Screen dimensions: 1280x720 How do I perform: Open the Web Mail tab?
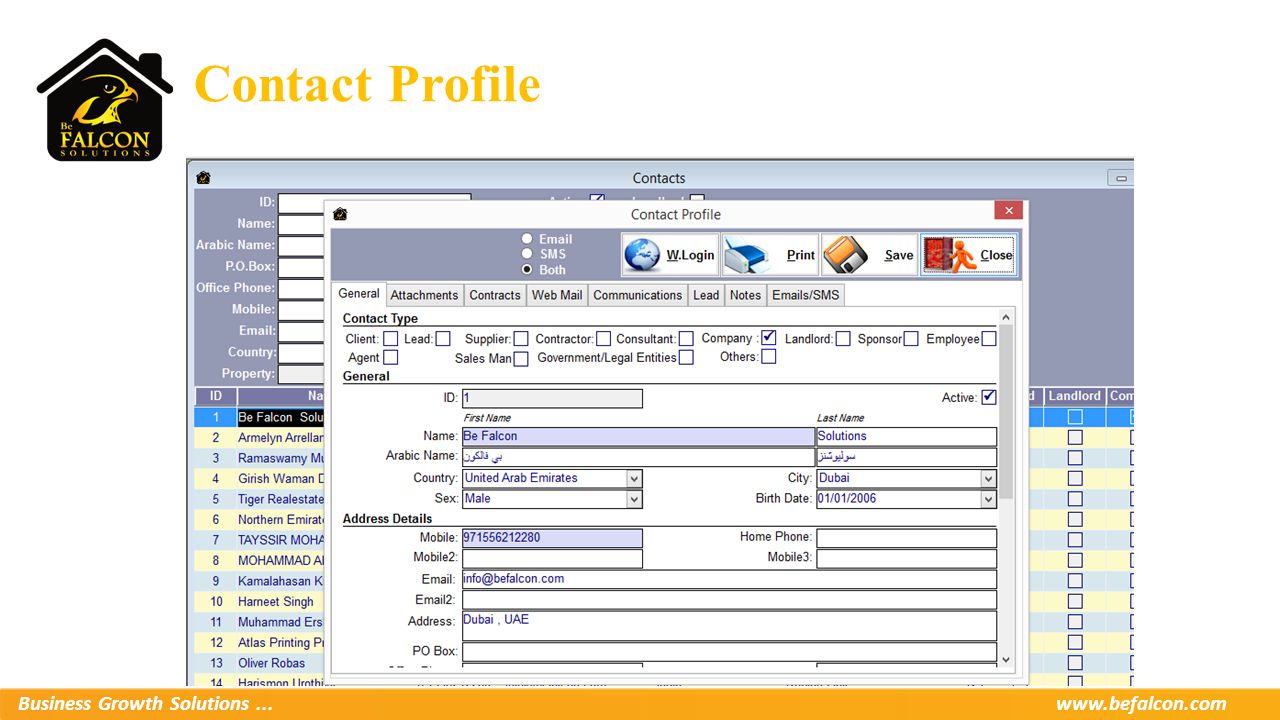pyautogui.click(x=557, y=295)
